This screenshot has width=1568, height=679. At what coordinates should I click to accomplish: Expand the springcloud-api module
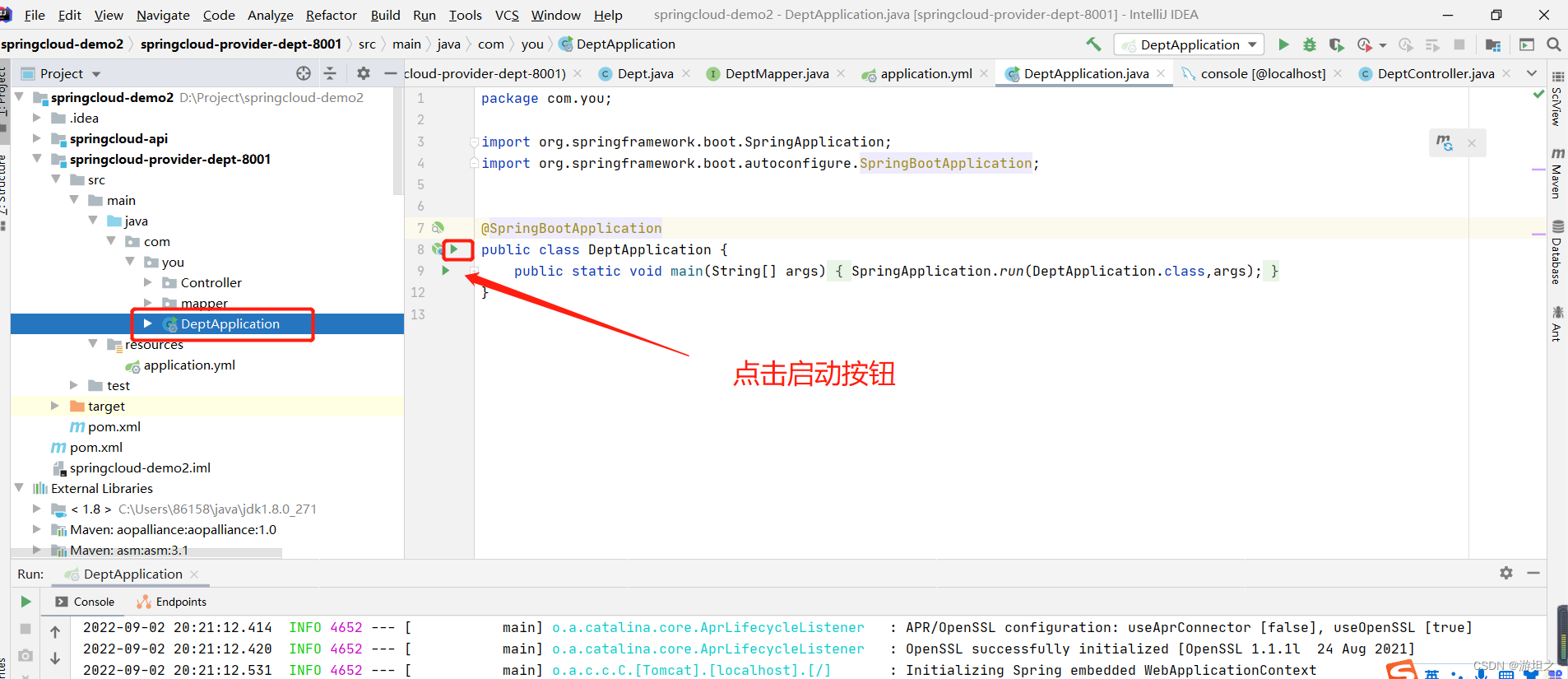click(x=36, y=138)
